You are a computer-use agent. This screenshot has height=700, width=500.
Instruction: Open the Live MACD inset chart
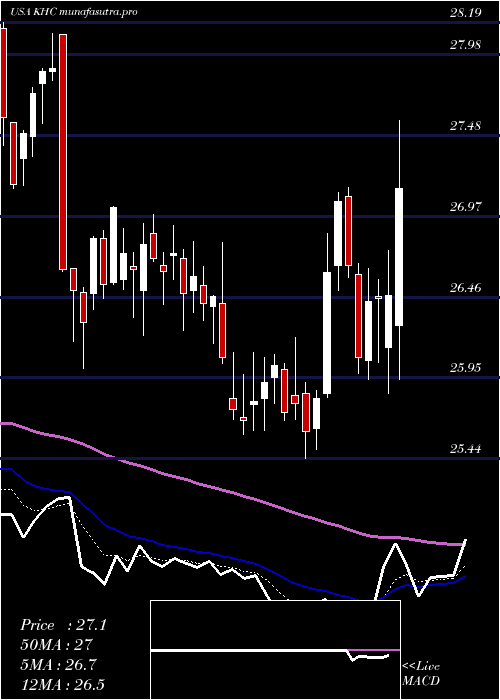click(275, 650)
